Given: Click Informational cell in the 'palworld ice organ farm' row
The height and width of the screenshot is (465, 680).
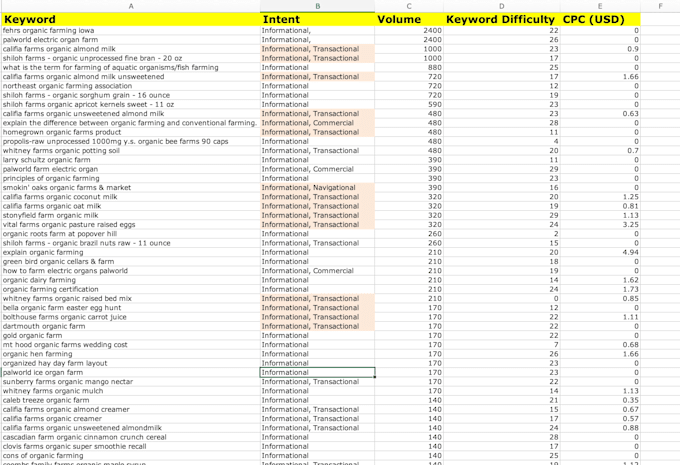Looking at the screenshot, I should (317, 373).
